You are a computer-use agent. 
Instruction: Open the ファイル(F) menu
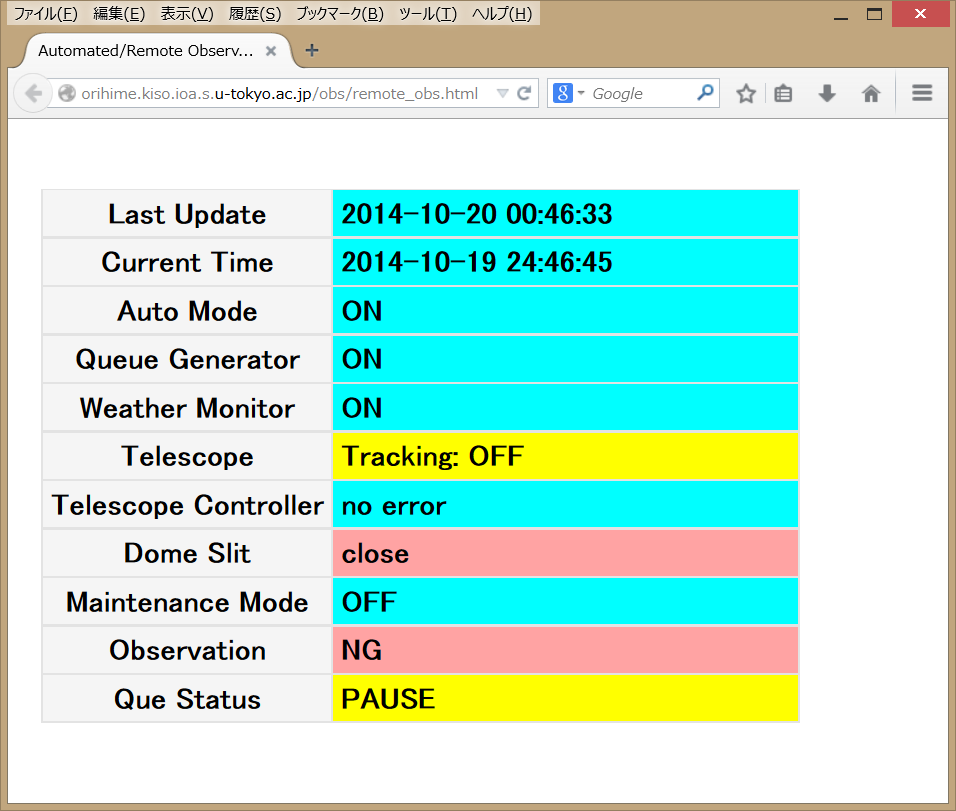(45, 14)
